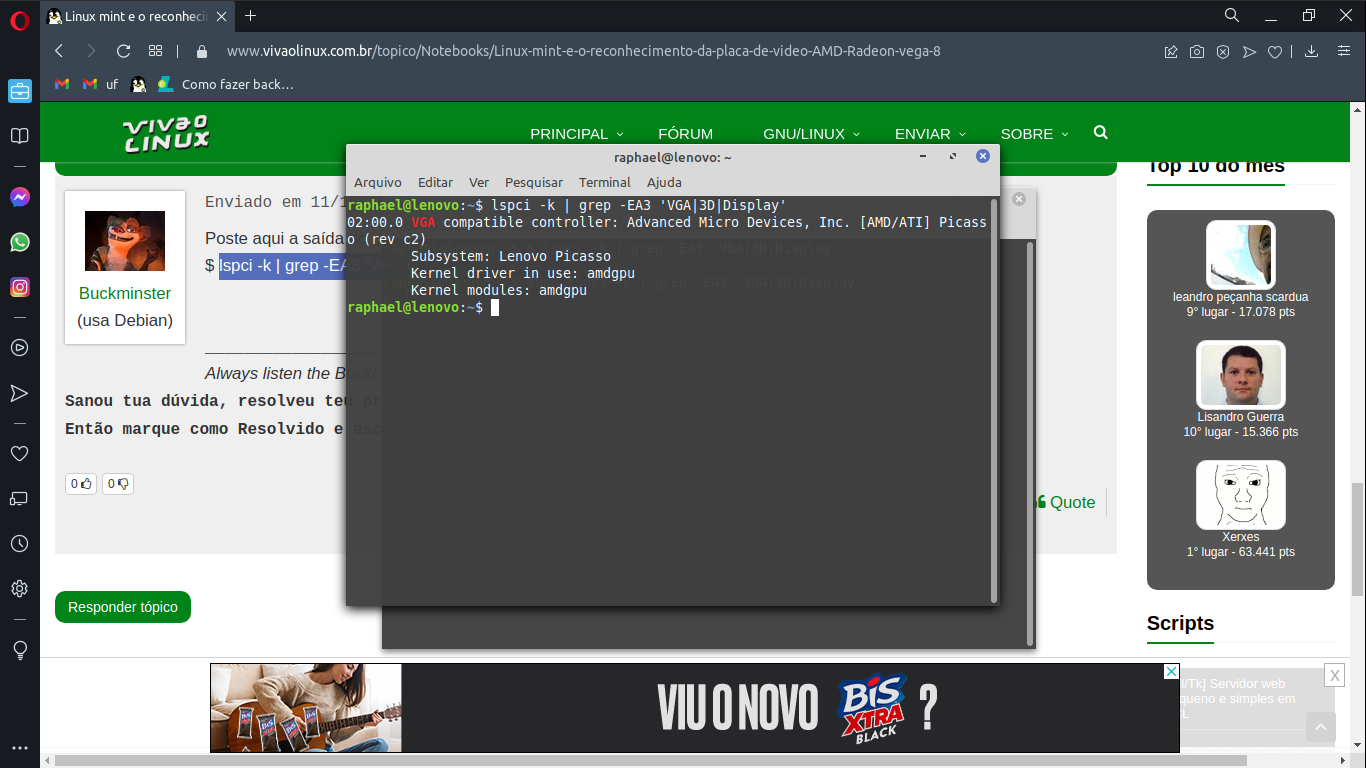Open the Tux penguin bookmark

[138, 84]
